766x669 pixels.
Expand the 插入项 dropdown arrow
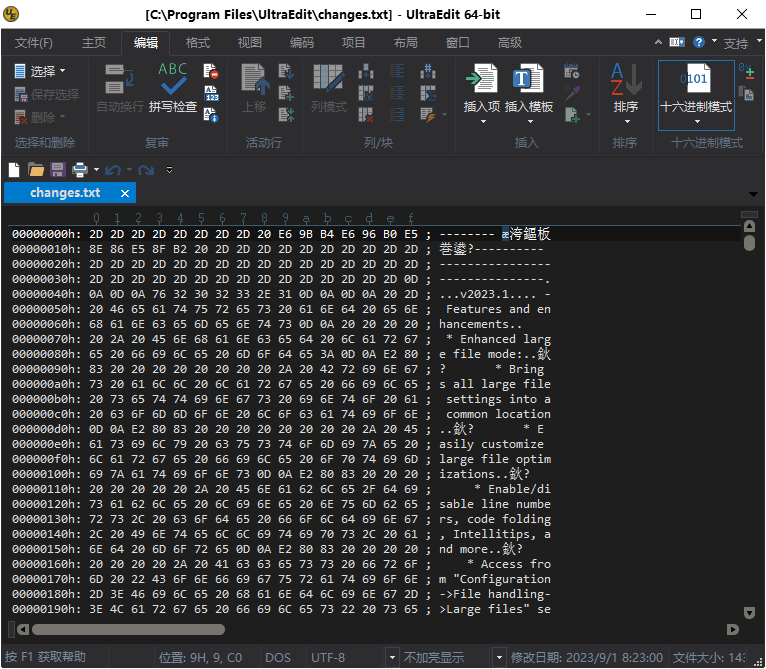pyautogui.click(x=483, y=121)
